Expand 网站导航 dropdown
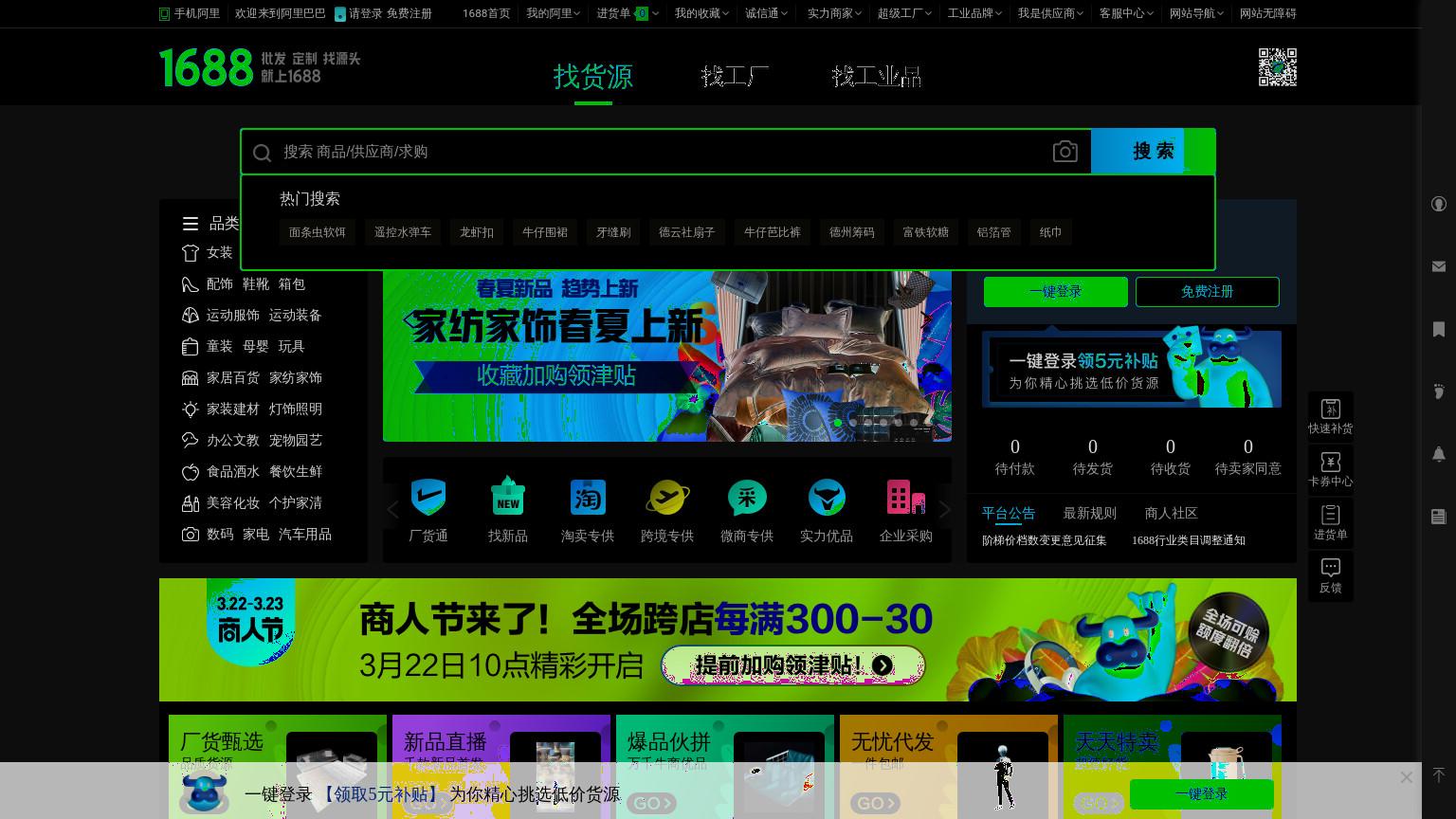Screen dimensions: 1456x819 1196,13
